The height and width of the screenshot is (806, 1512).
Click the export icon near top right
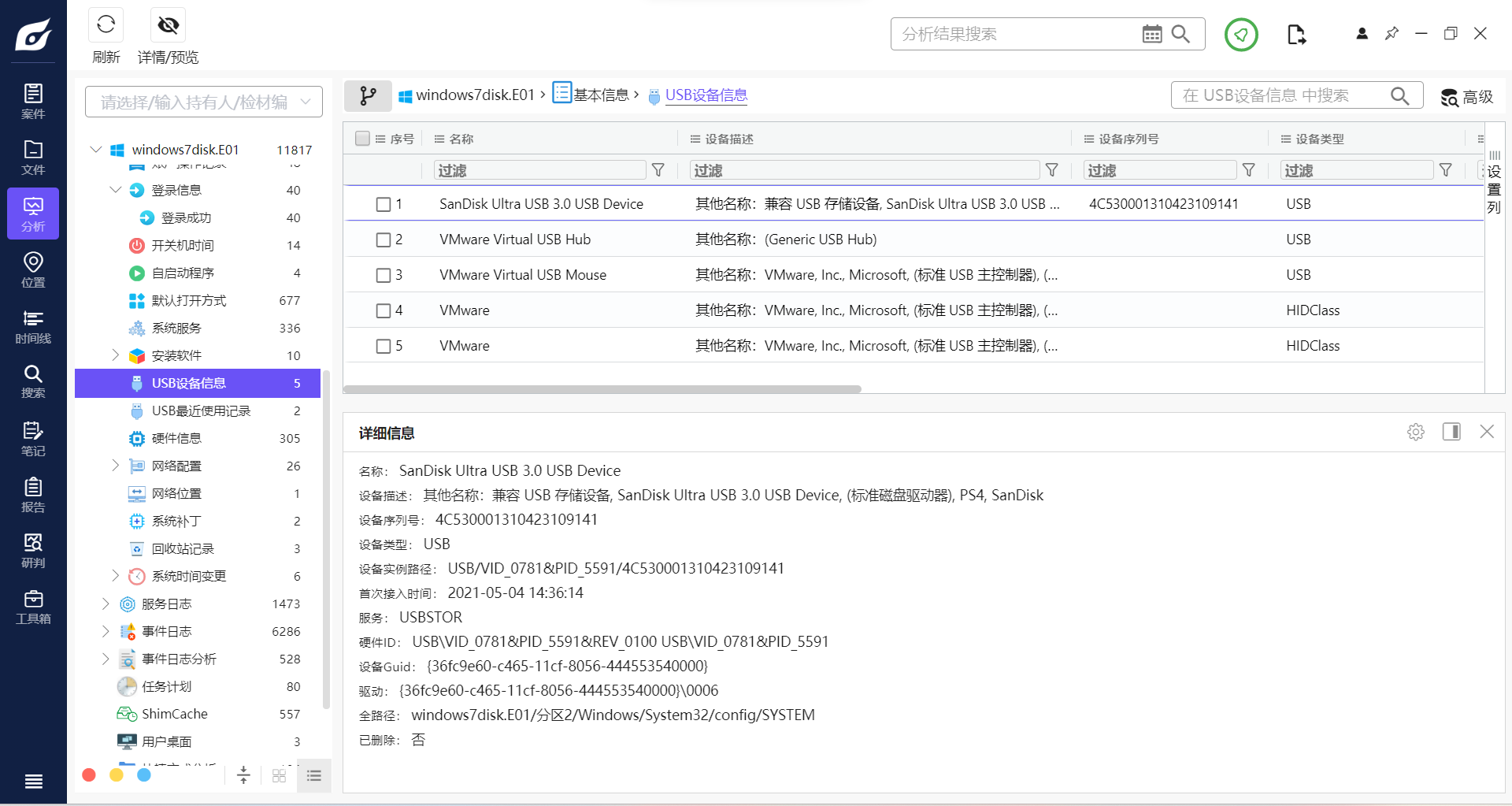tap(1296, 35)
